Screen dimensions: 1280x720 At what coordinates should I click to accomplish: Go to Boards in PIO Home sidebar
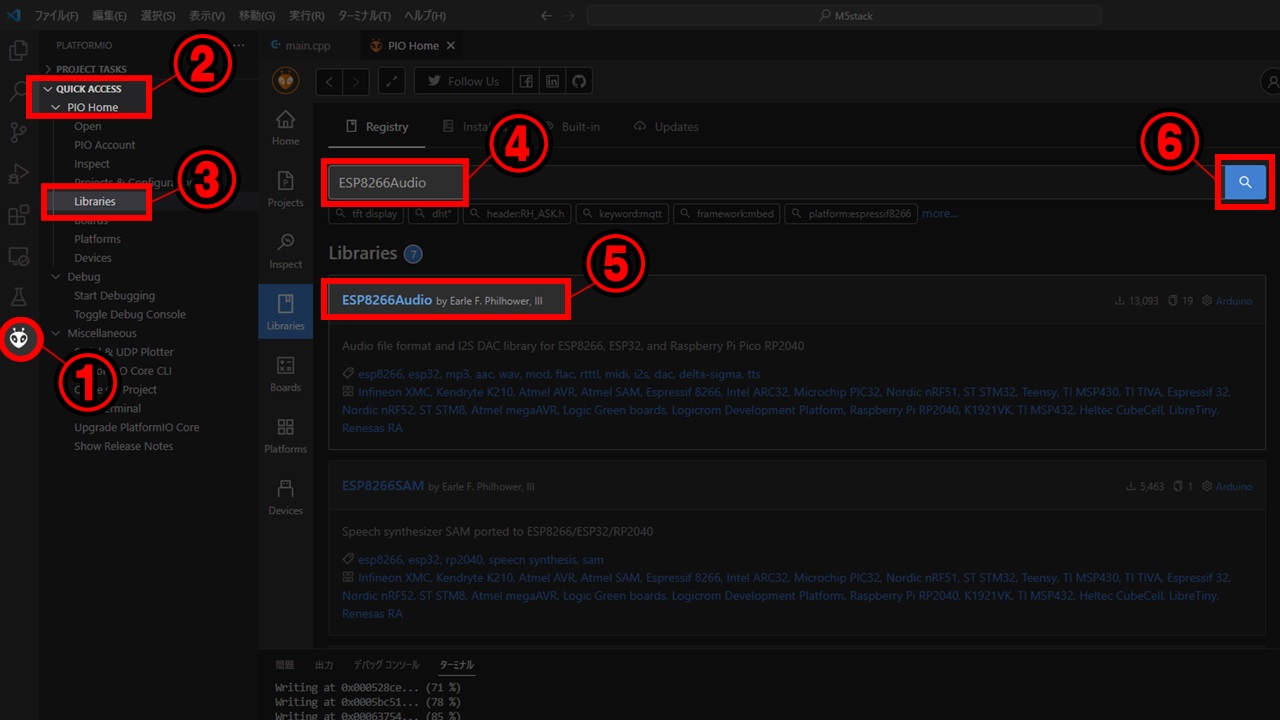(x=285, y=374)
